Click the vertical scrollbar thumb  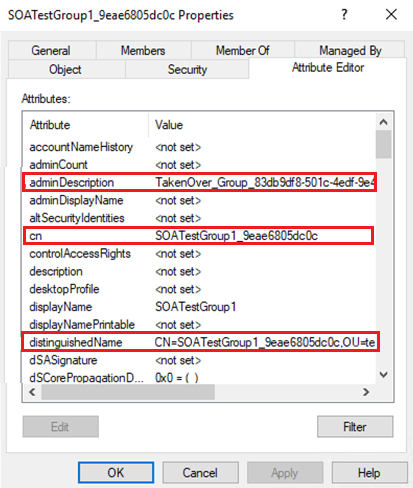coord(384,144)
